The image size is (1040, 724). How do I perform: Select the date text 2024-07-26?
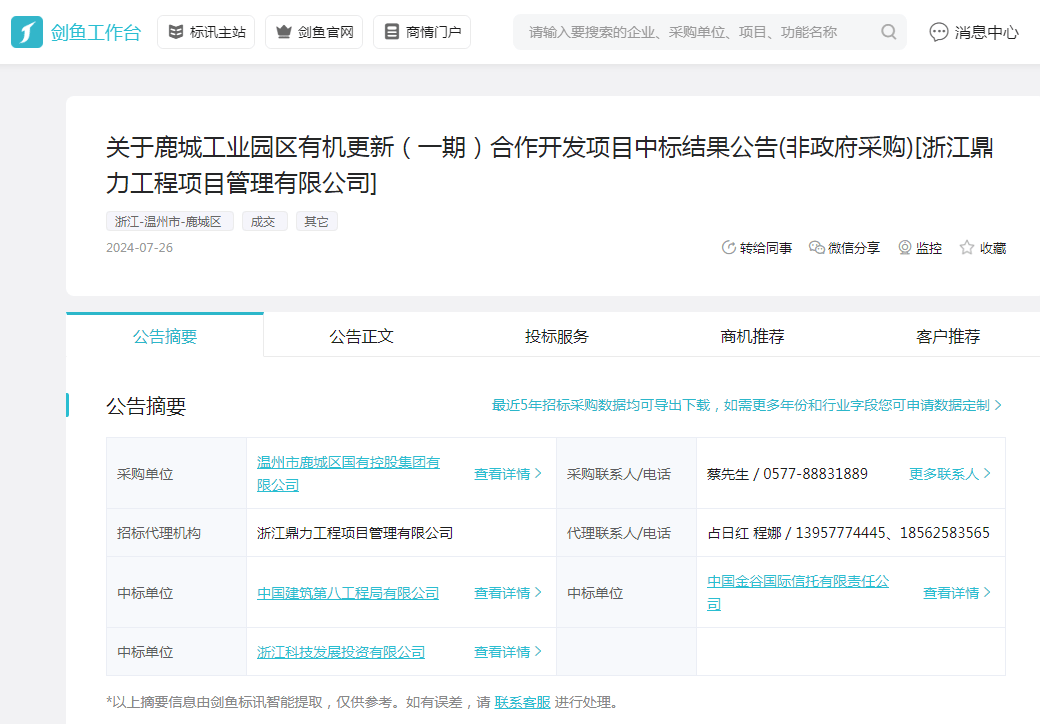pos(139,247)
